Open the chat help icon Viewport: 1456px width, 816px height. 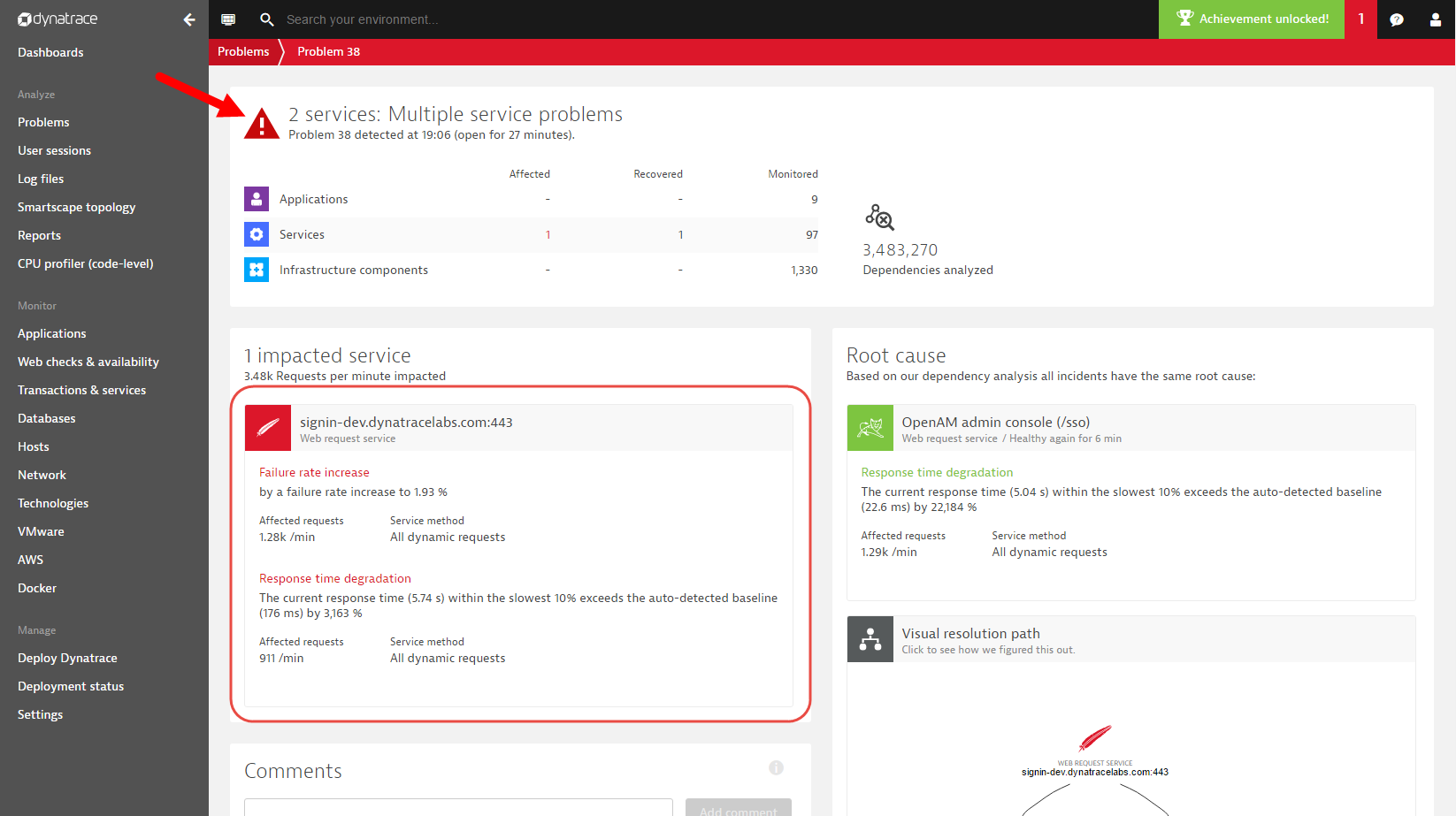(1397, 19)
